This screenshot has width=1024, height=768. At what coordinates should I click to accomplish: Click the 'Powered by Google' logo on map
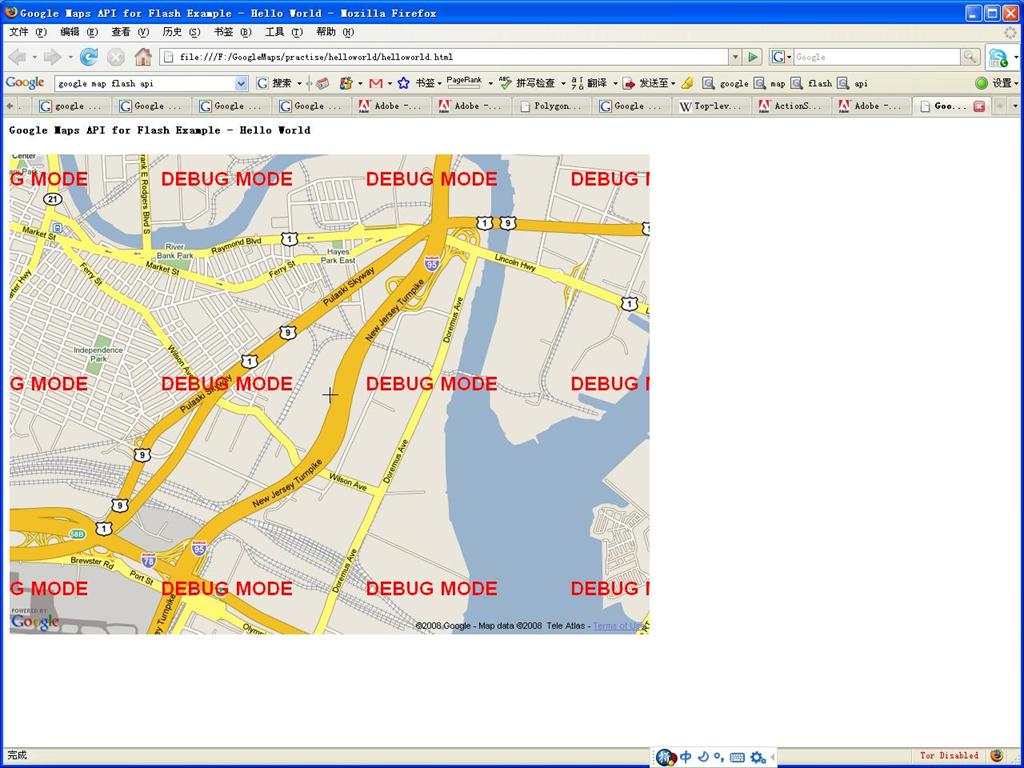pyautogui.click(x=35, y=620)
